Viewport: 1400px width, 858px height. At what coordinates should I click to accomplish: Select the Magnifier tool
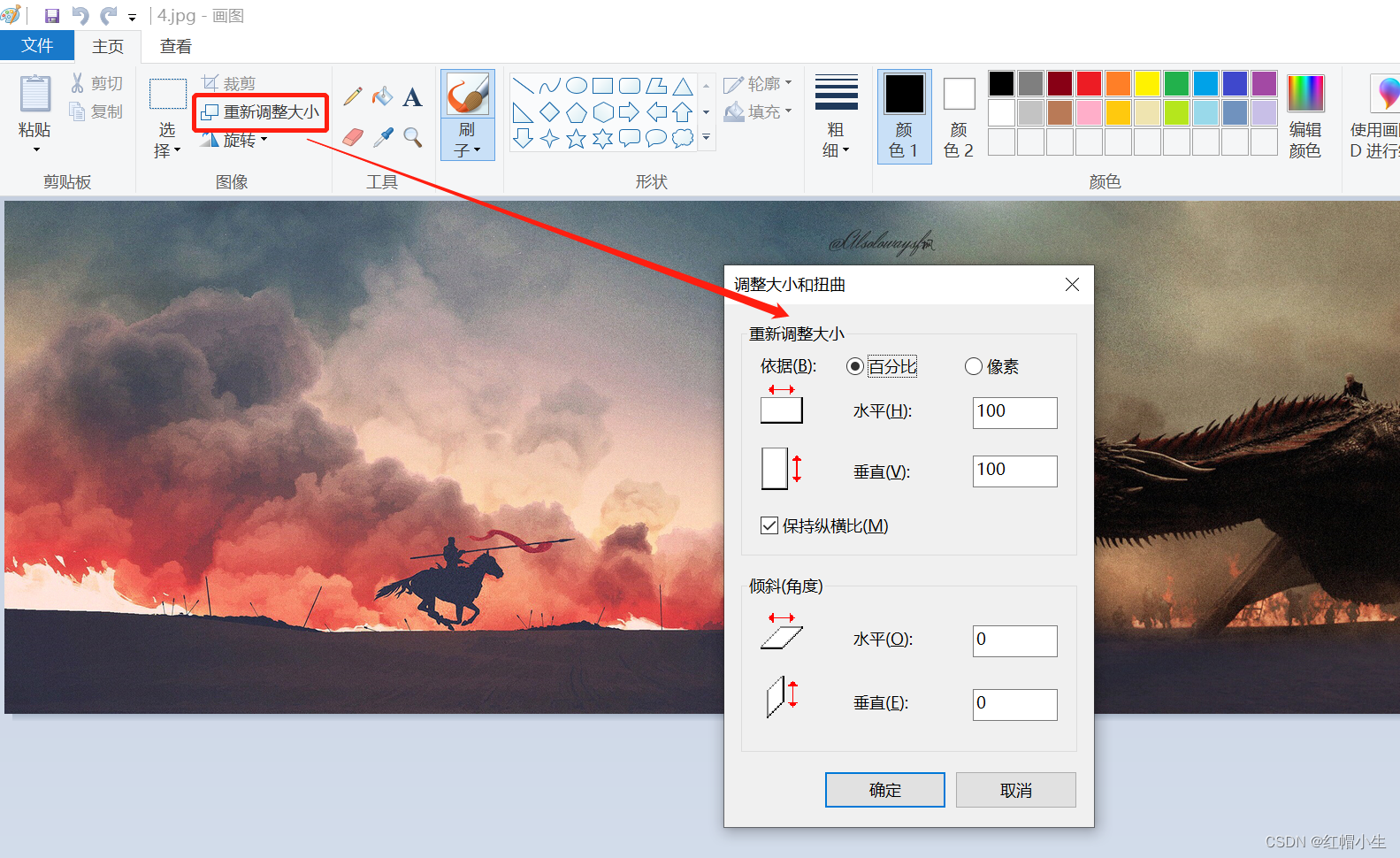(412, 137)
